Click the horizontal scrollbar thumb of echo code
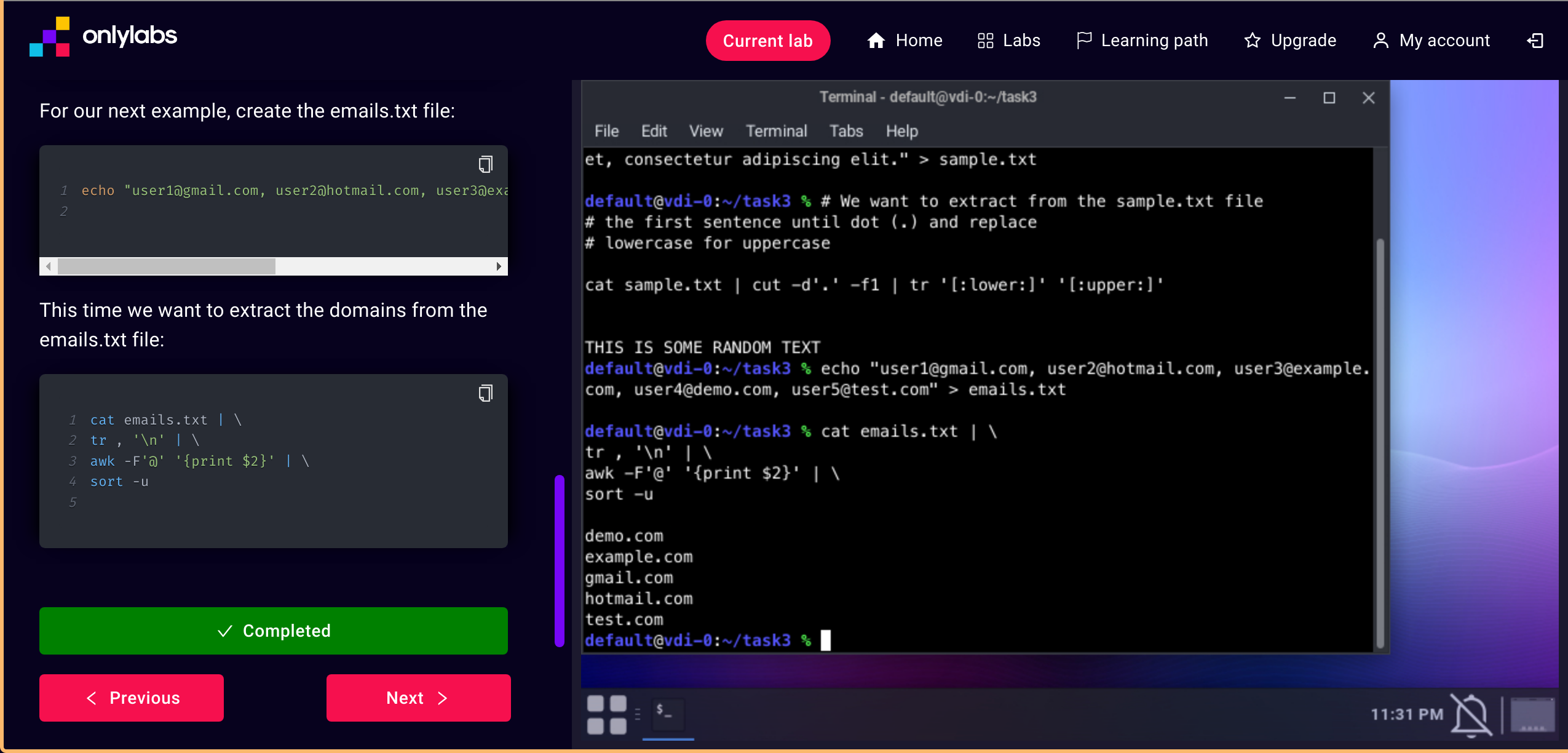This screenshot has width=1568, height=753. point(166,266)
